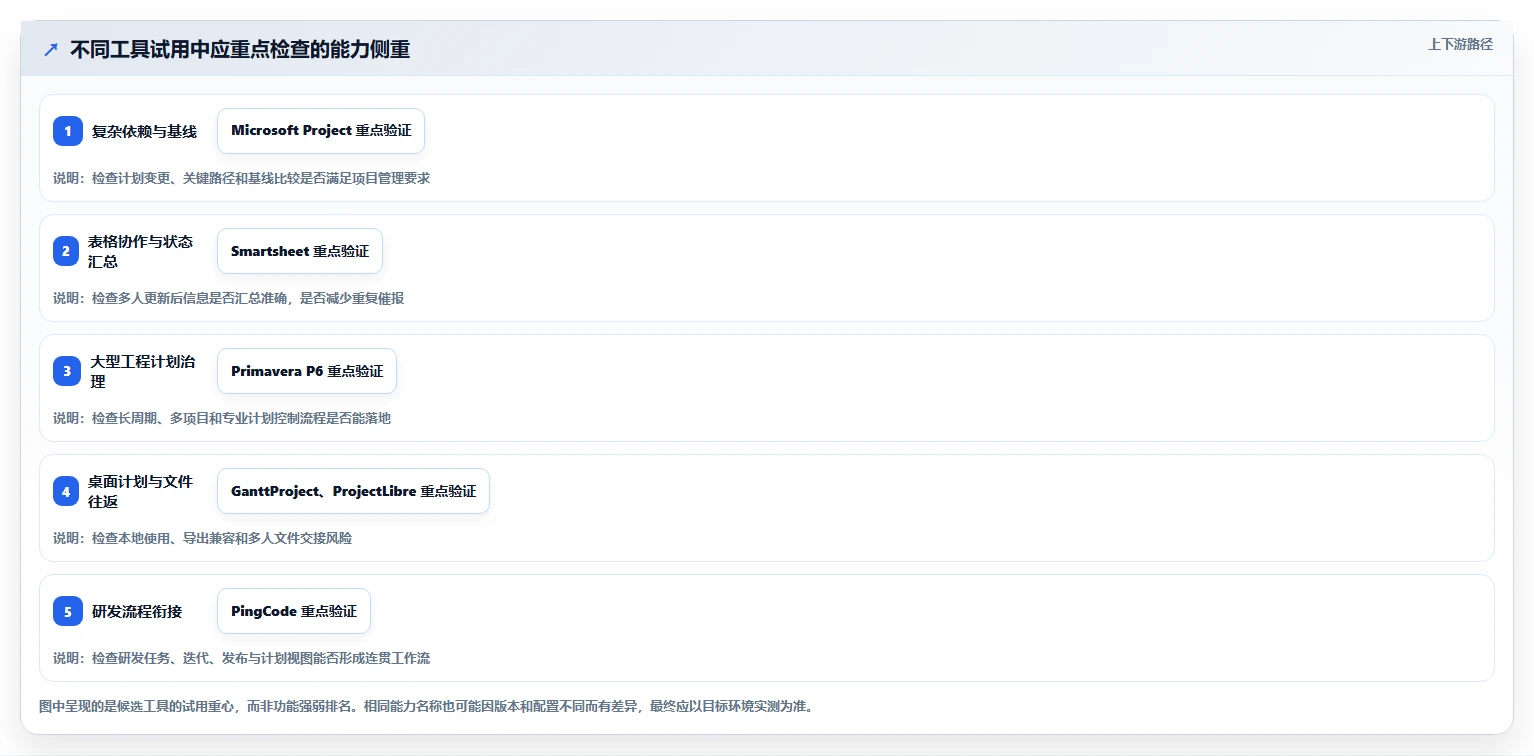Click the 上下游路径 label at top right
The height and width of the screenshot is (756, 1534).
(1460, 44)
